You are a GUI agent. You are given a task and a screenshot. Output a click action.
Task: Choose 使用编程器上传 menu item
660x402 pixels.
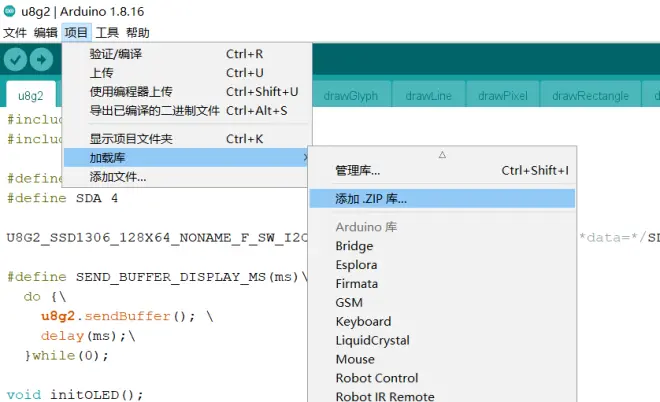(187, 92)
